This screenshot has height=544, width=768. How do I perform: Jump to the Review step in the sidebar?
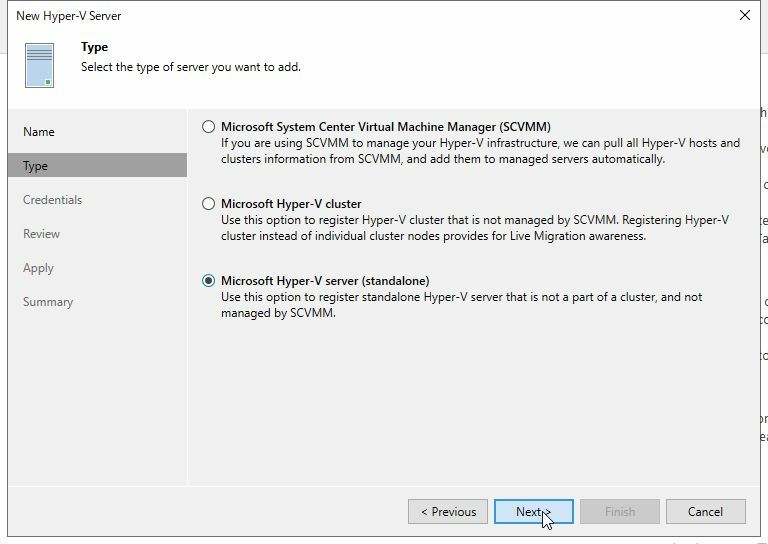coord(41,234)
